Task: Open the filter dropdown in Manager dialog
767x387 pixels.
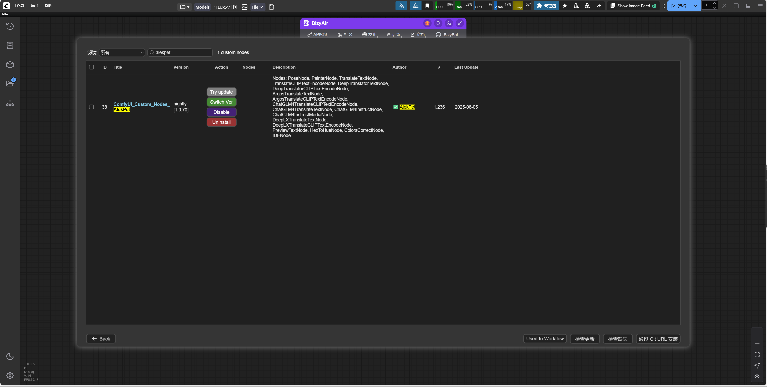Action: click(122, 52)
